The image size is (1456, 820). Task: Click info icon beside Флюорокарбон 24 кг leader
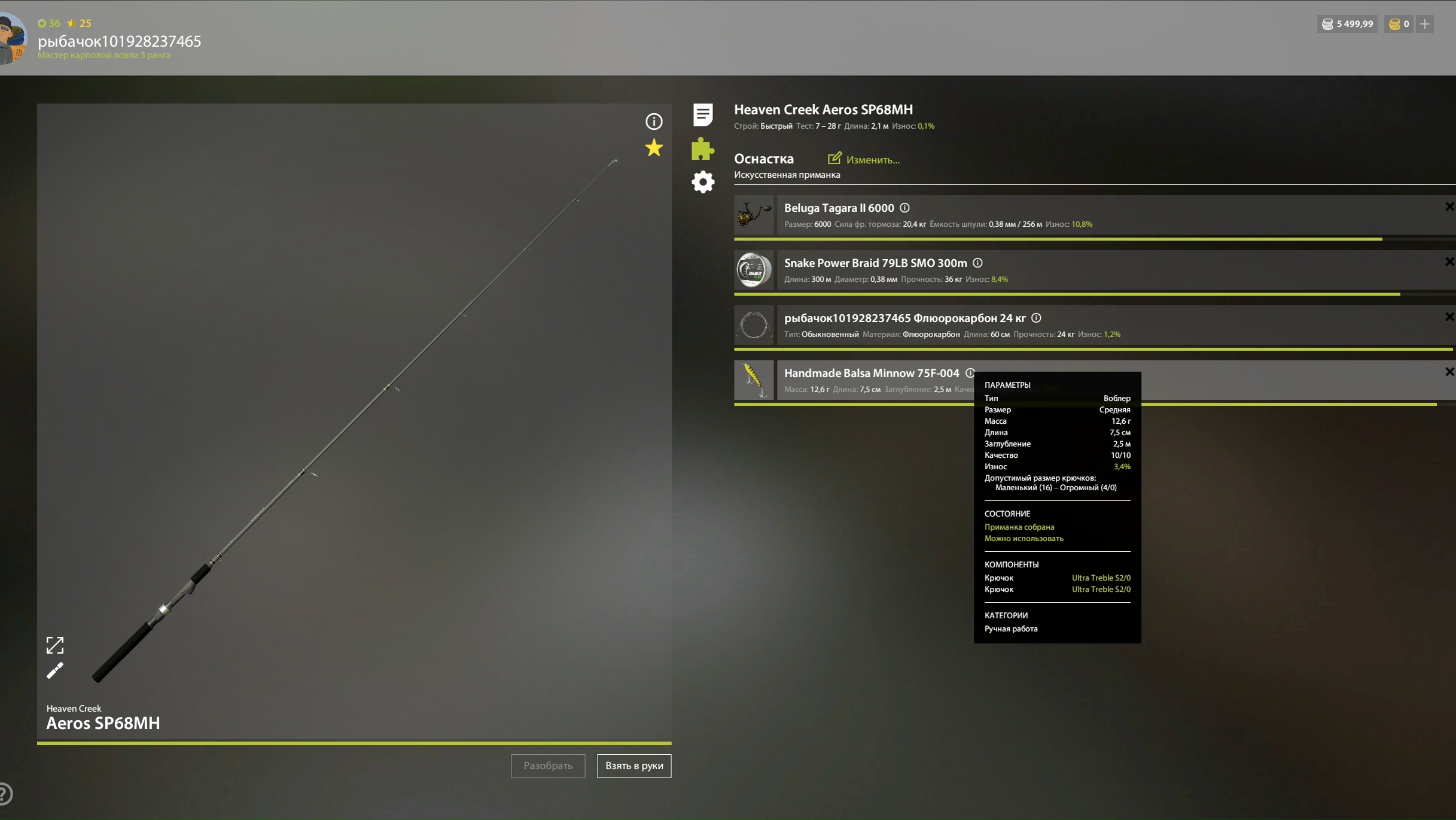pyautogui.click(x=1036, y=318)
